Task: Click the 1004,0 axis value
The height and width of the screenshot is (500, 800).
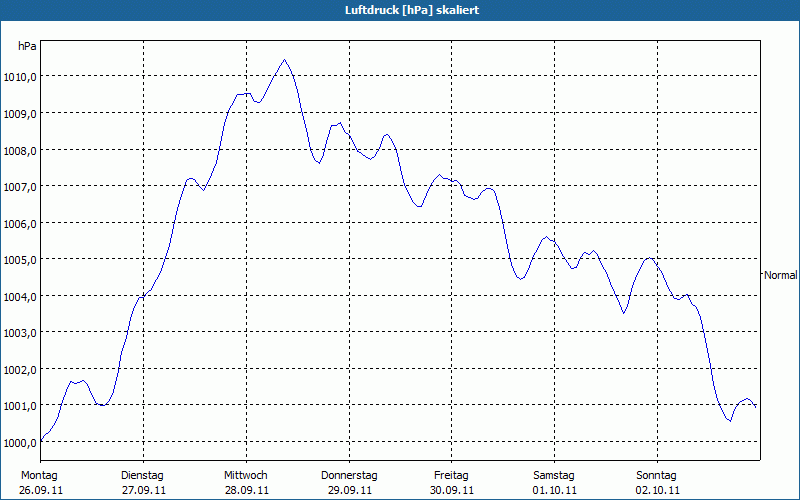Action: click(x=20, y=297)
